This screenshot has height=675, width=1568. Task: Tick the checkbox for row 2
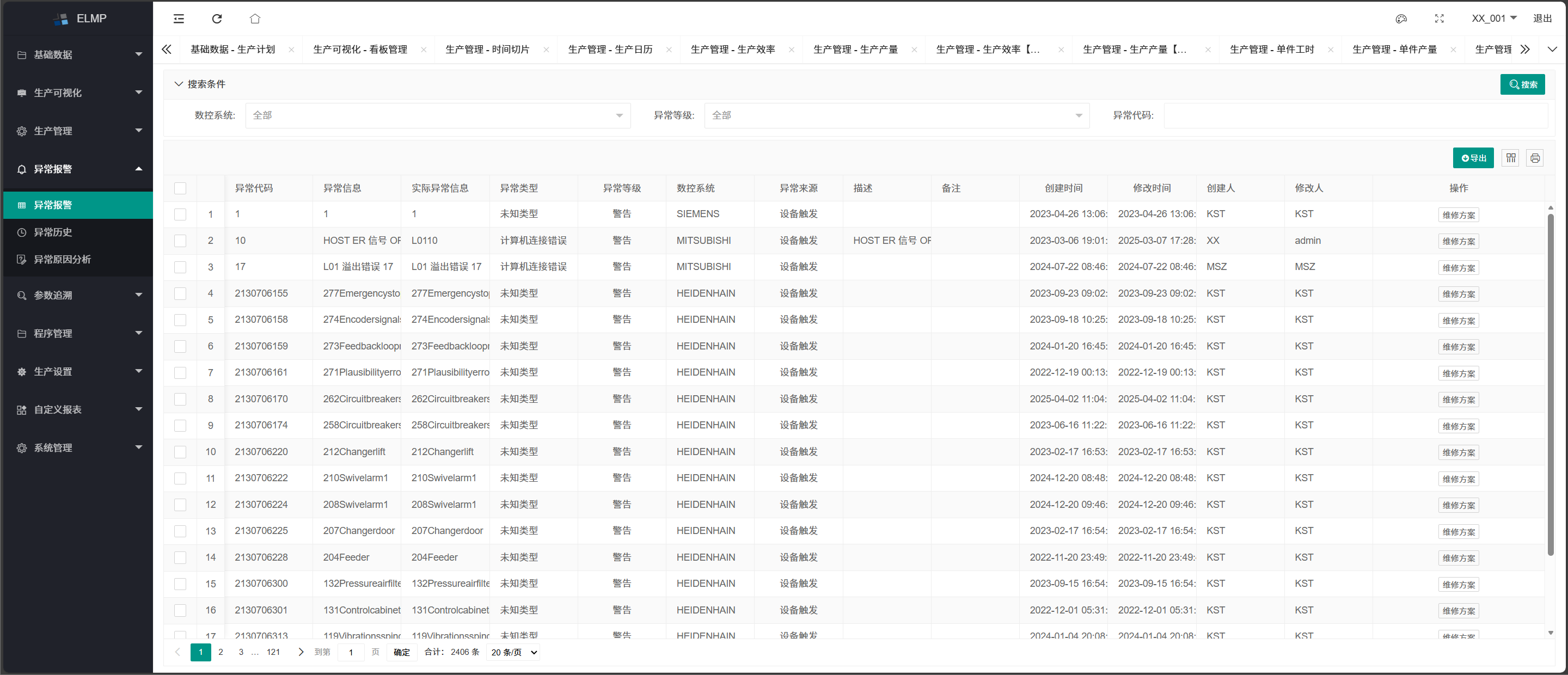click(180, 241)
